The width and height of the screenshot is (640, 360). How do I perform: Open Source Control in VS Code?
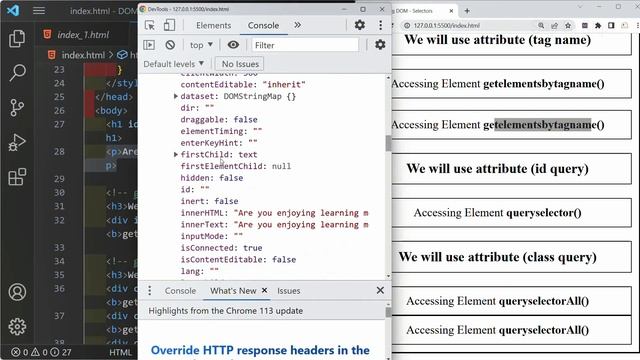17,108
